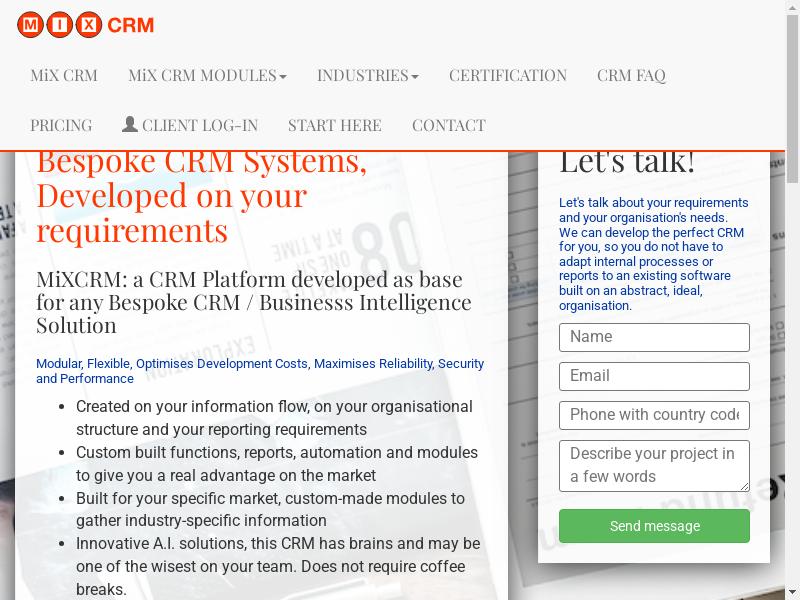Click the Let's talk! form heading
The height and width of the screenshot is (600, 800).
pyautogui.click(x=626, y=161)
